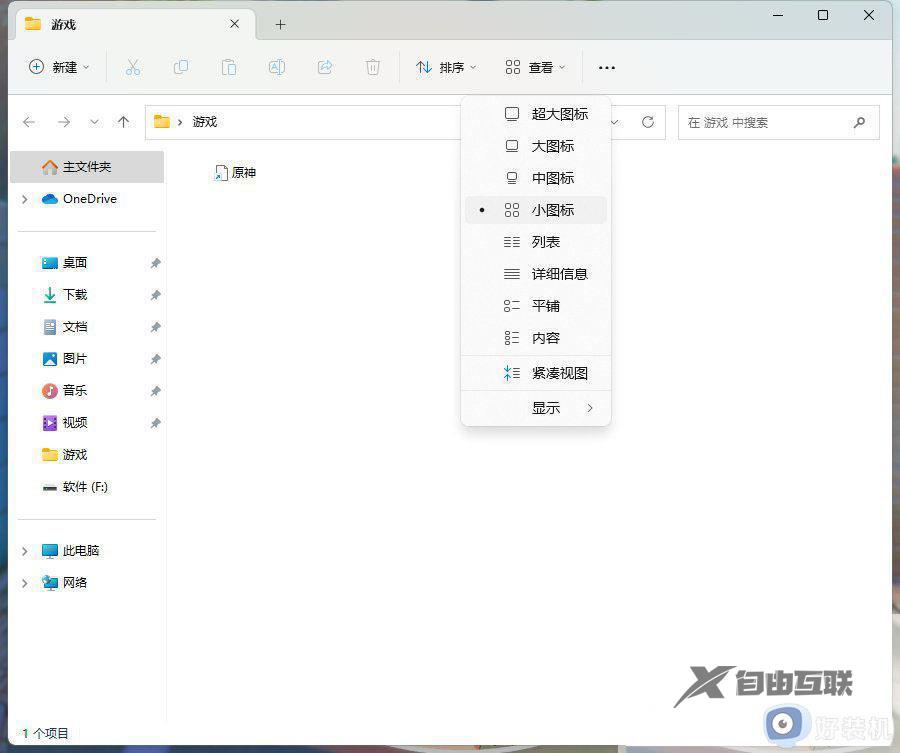Click the 新建 button
Image resolution: width=900 pixels, height=753 pixels.
click(55, 67)
